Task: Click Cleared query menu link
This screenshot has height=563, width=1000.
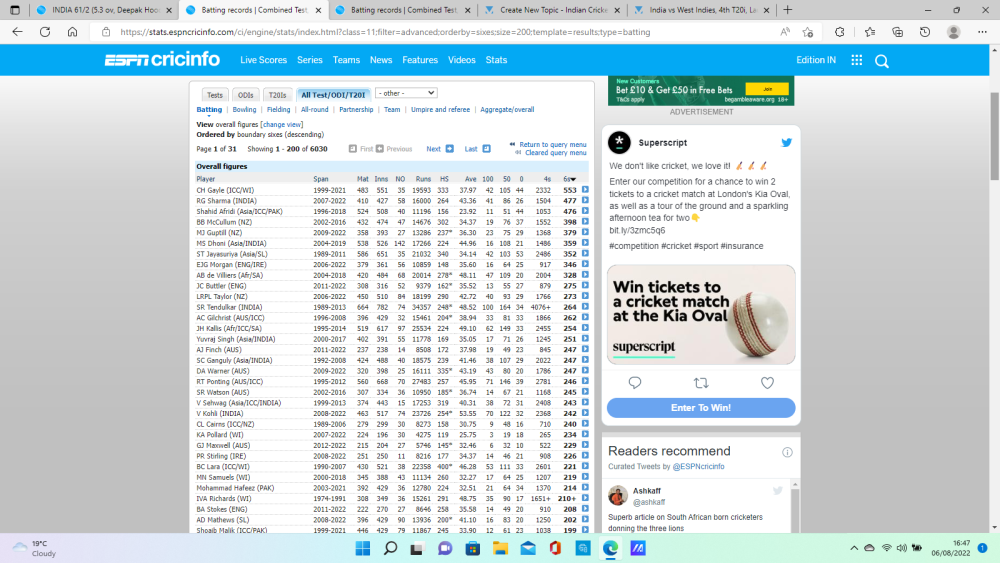Action: point(555,153)
